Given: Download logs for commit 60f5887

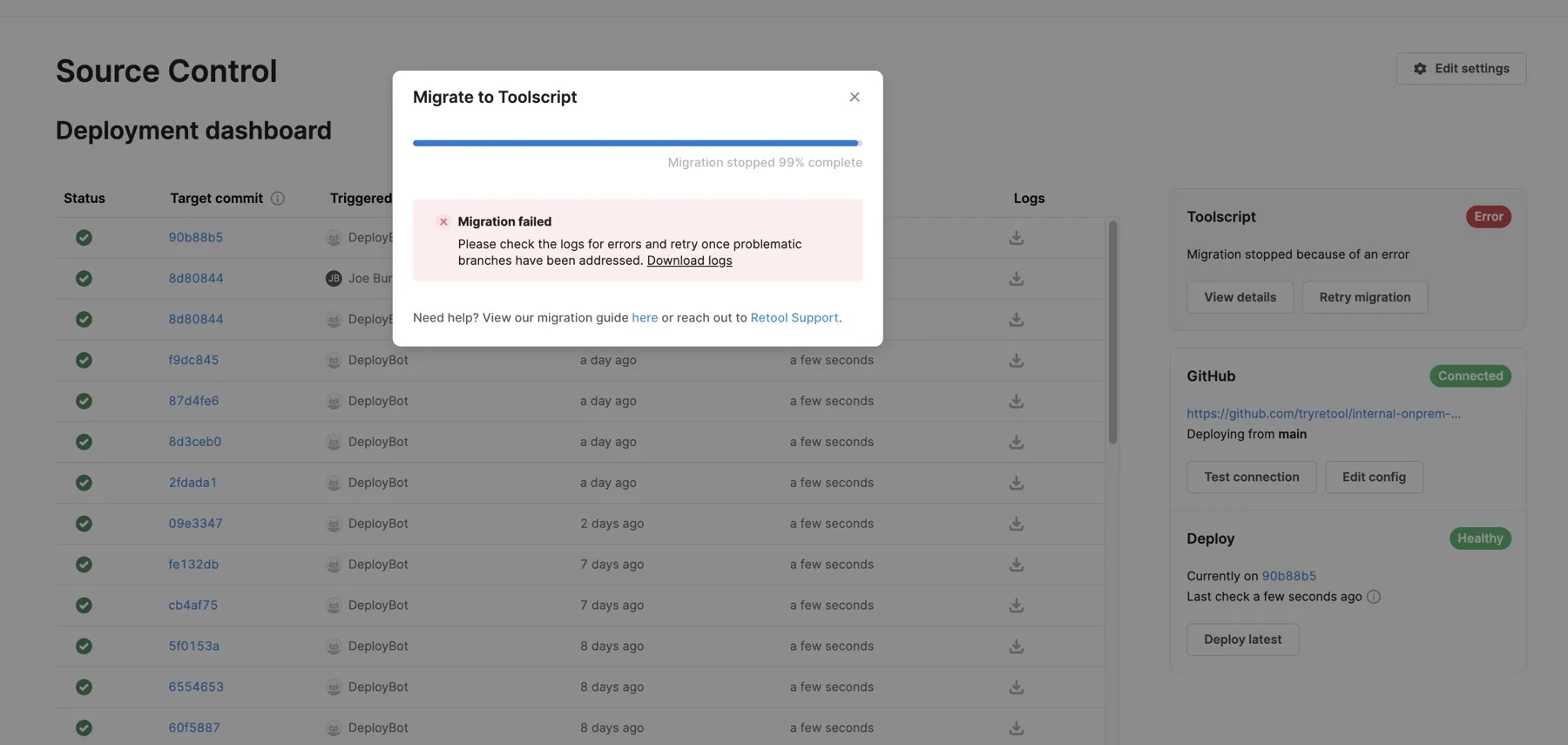Looking at the screenshot, I should point(1017,728).
